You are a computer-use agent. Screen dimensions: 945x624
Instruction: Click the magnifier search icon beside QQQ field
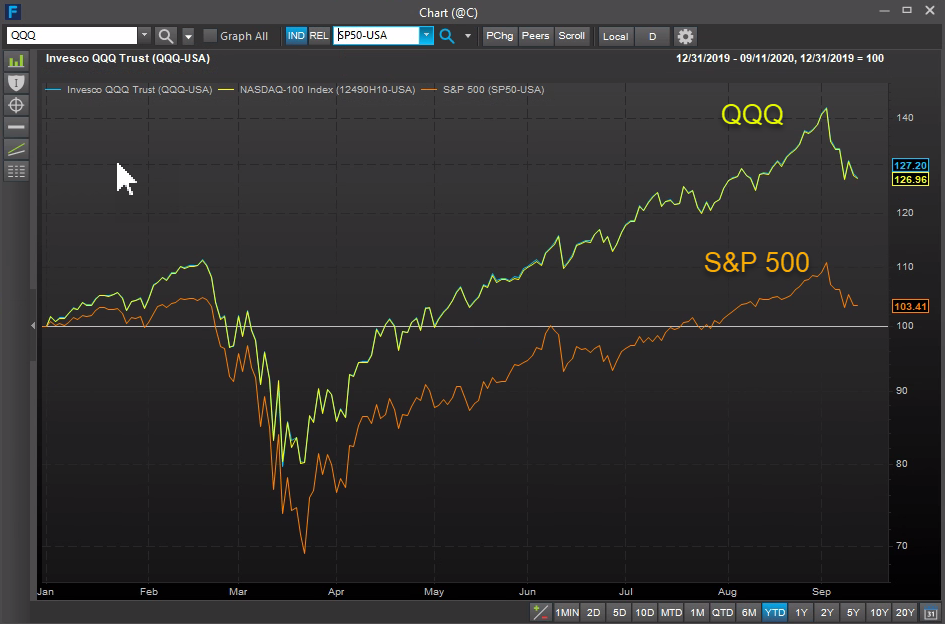pos(166,36)
